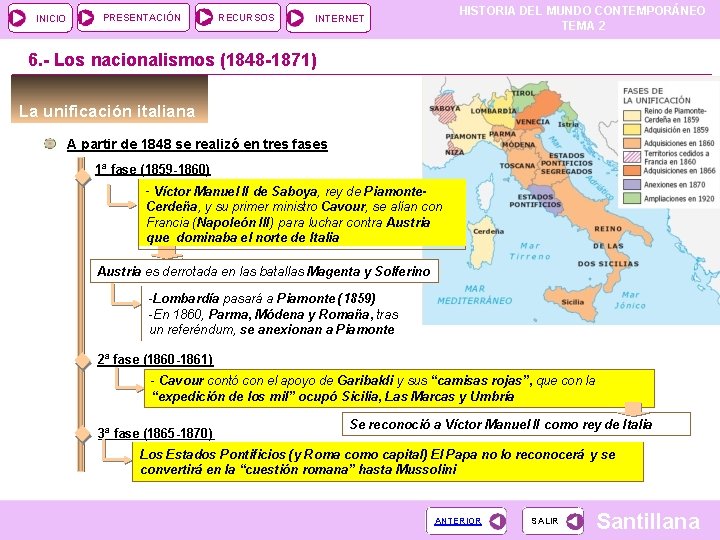Click the TIROL label on the map
720x540 pixels.
(x=523, y=93)
